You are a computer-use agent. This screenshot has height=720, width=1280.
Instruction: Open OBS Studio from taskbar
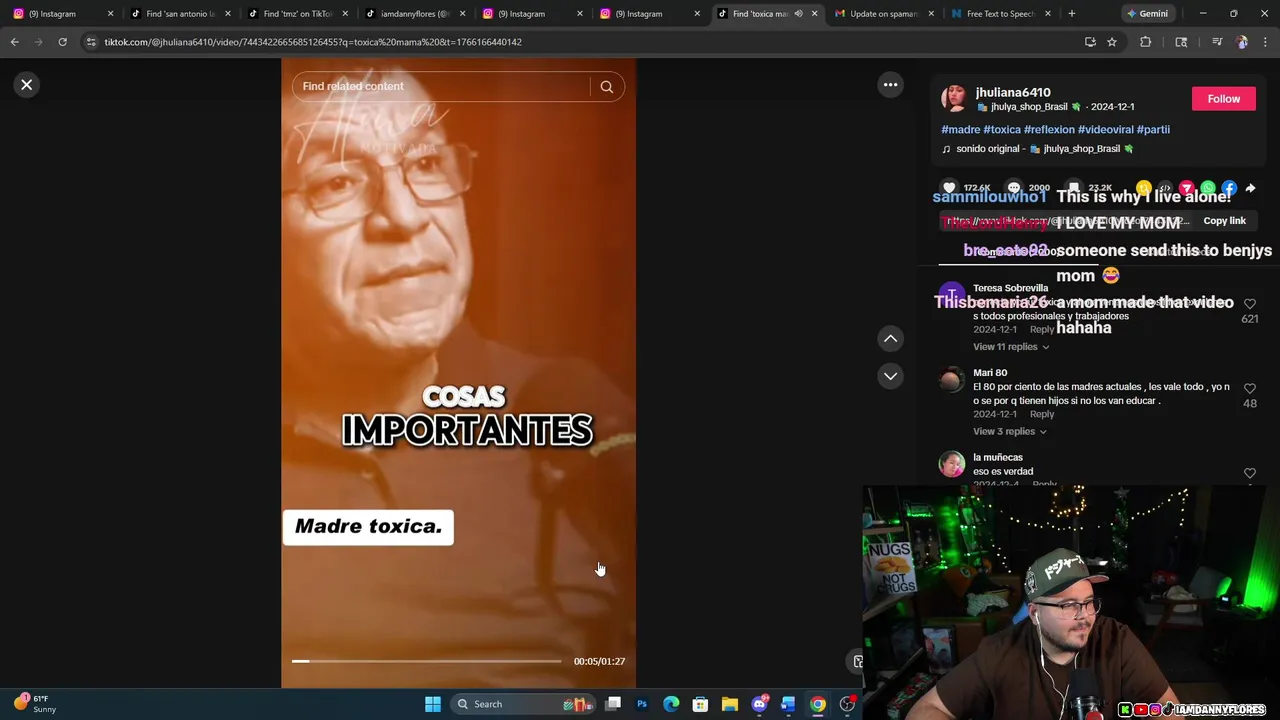847,704
